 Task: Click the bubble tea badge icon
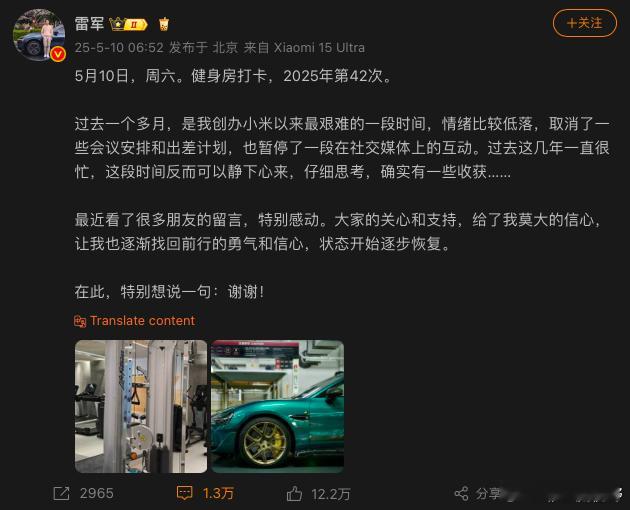(164, 24)
